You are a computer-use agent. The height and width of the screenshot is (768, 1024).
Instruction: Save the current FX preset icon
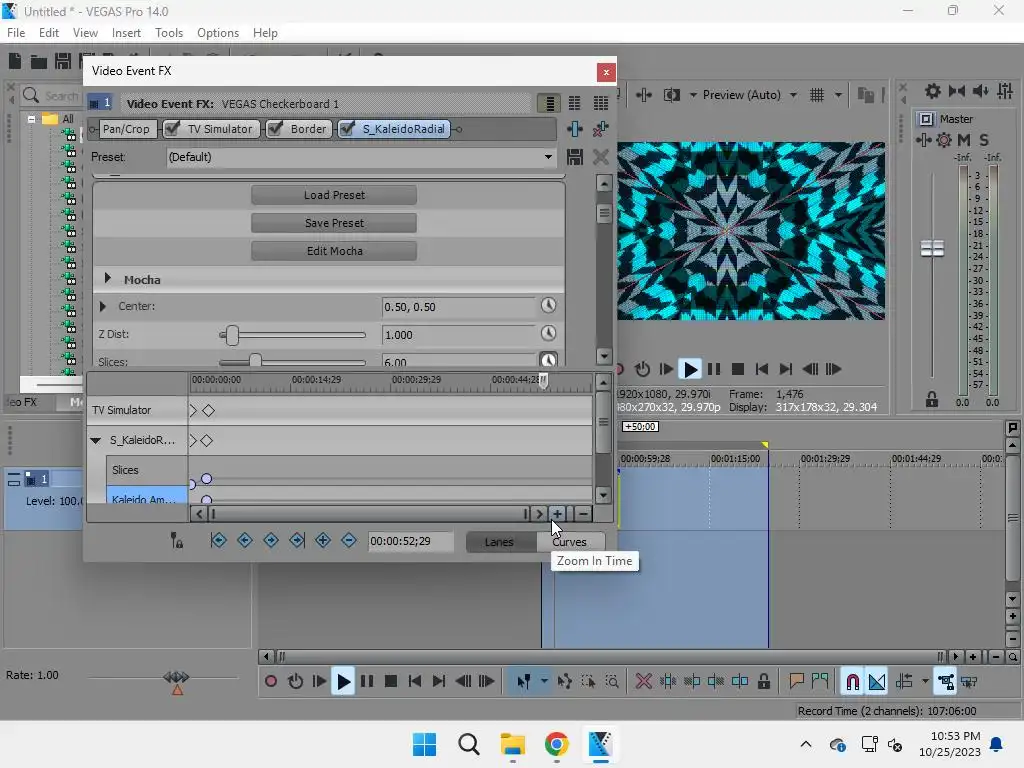tap(575, 157)
